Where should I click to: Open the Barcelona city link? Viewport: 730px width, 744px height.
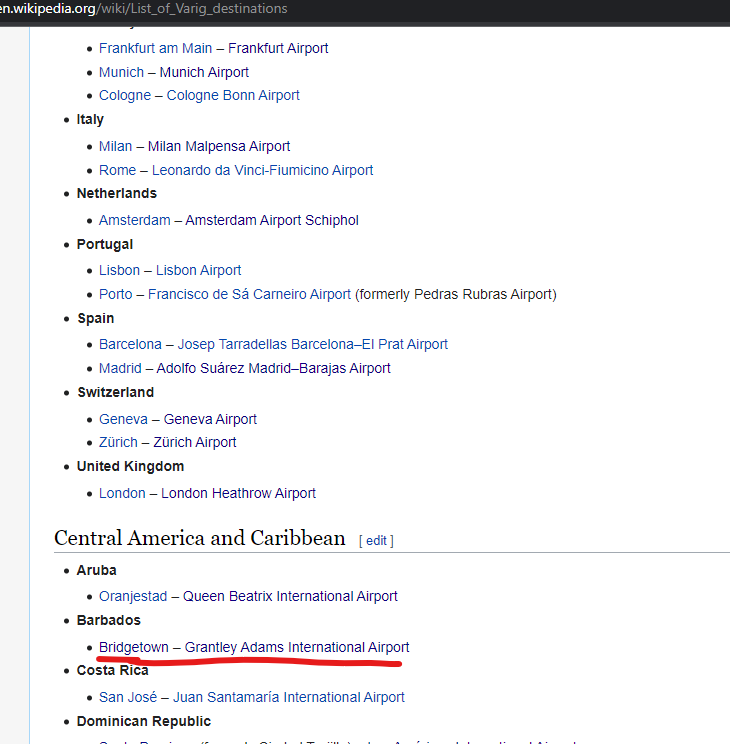(130, 344)
